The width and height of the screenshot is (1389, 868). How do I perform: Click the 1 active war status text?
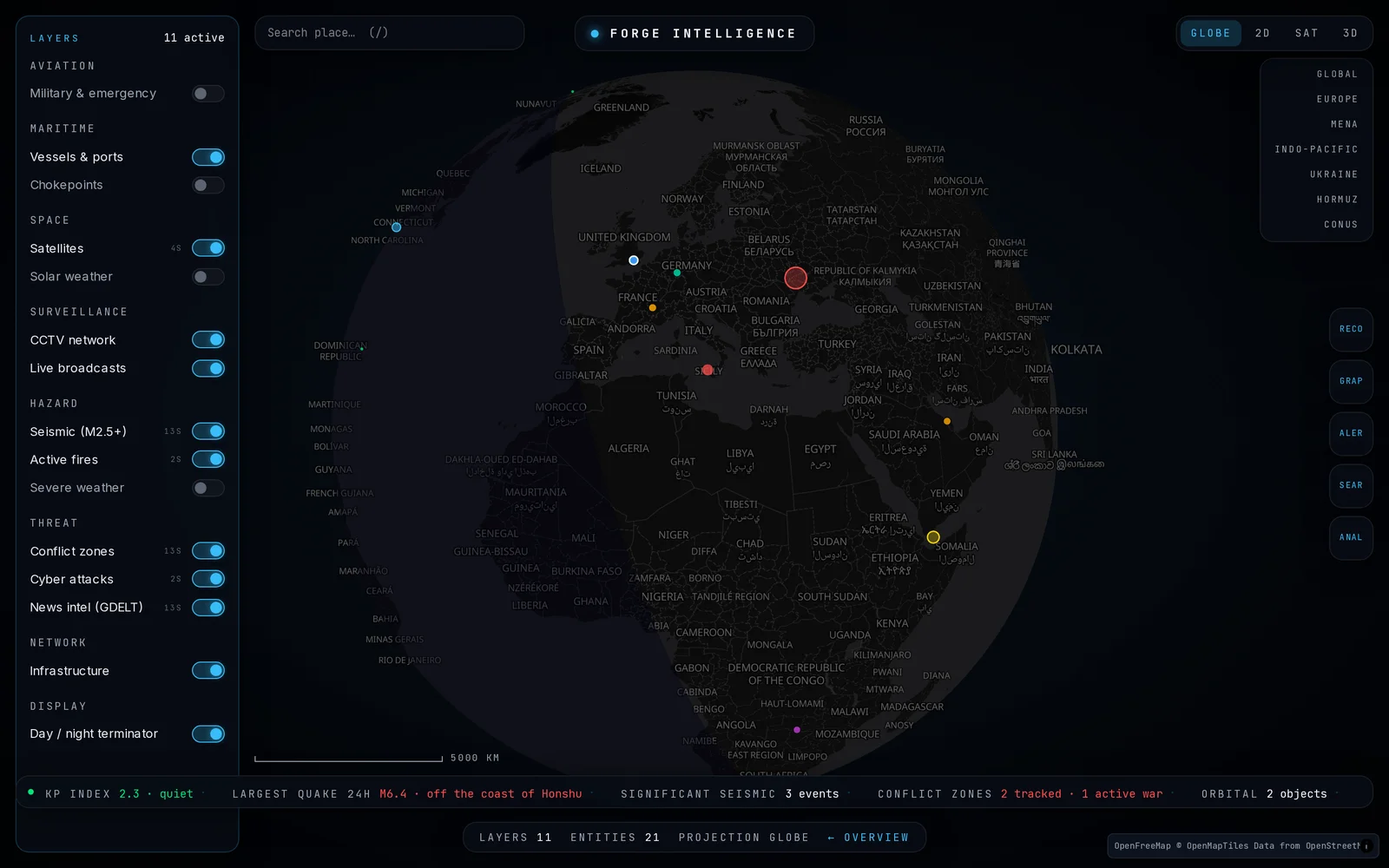pyautogui.click(x=1122, y=794)
